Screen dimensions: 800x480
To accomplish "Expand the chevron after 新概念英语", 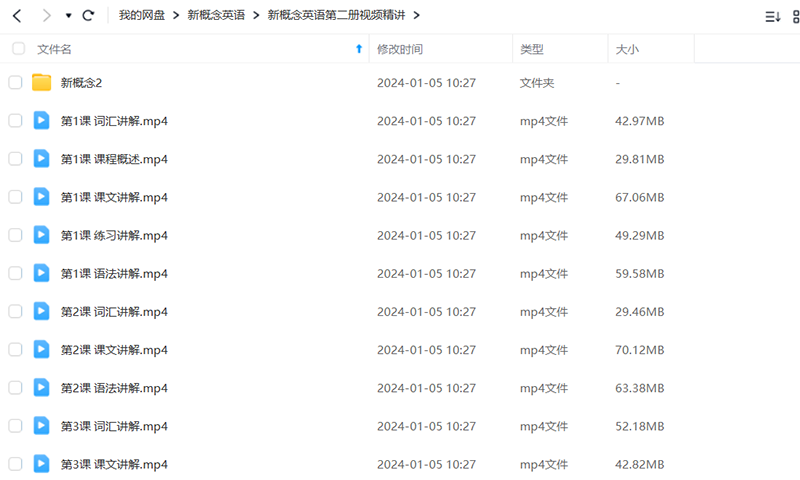I will tap(256, 16).
